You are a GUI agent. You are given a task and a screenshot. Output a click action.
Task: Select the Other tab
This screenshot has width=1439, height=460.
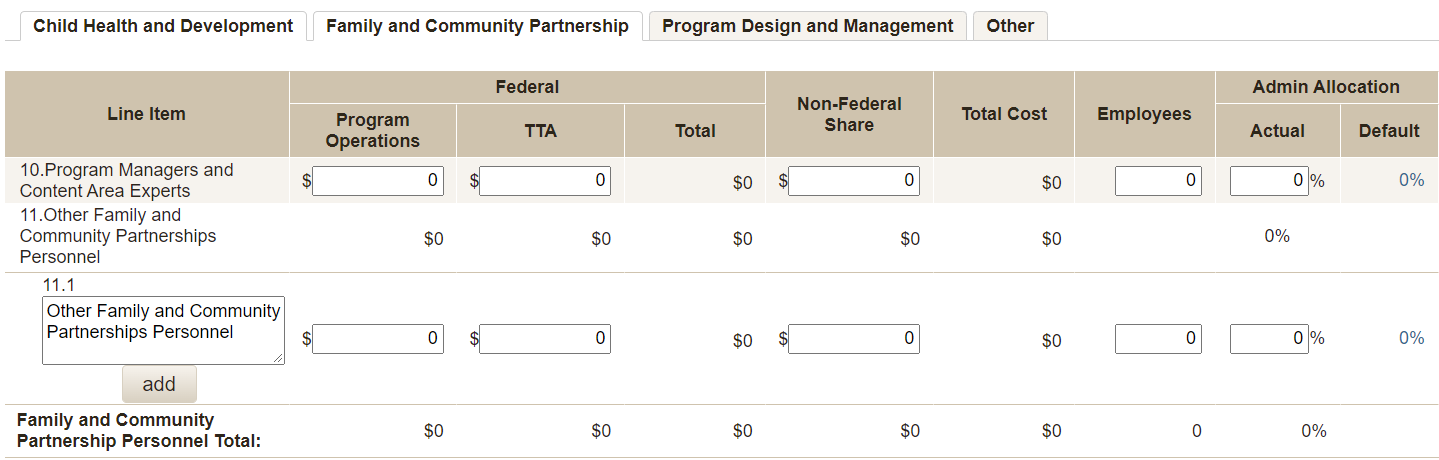(x=1010, y=26)
